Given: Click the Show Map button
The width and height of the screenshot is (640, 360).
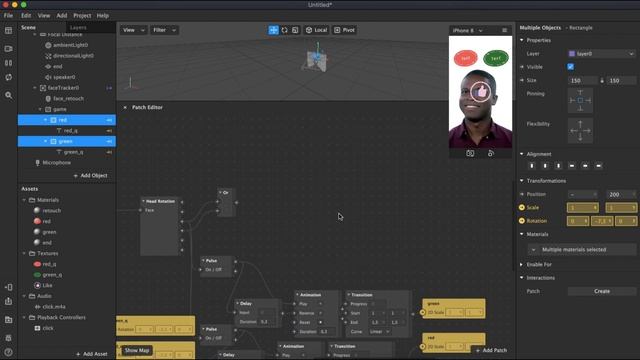Looking at the screenshot, I should coord(137,350).
